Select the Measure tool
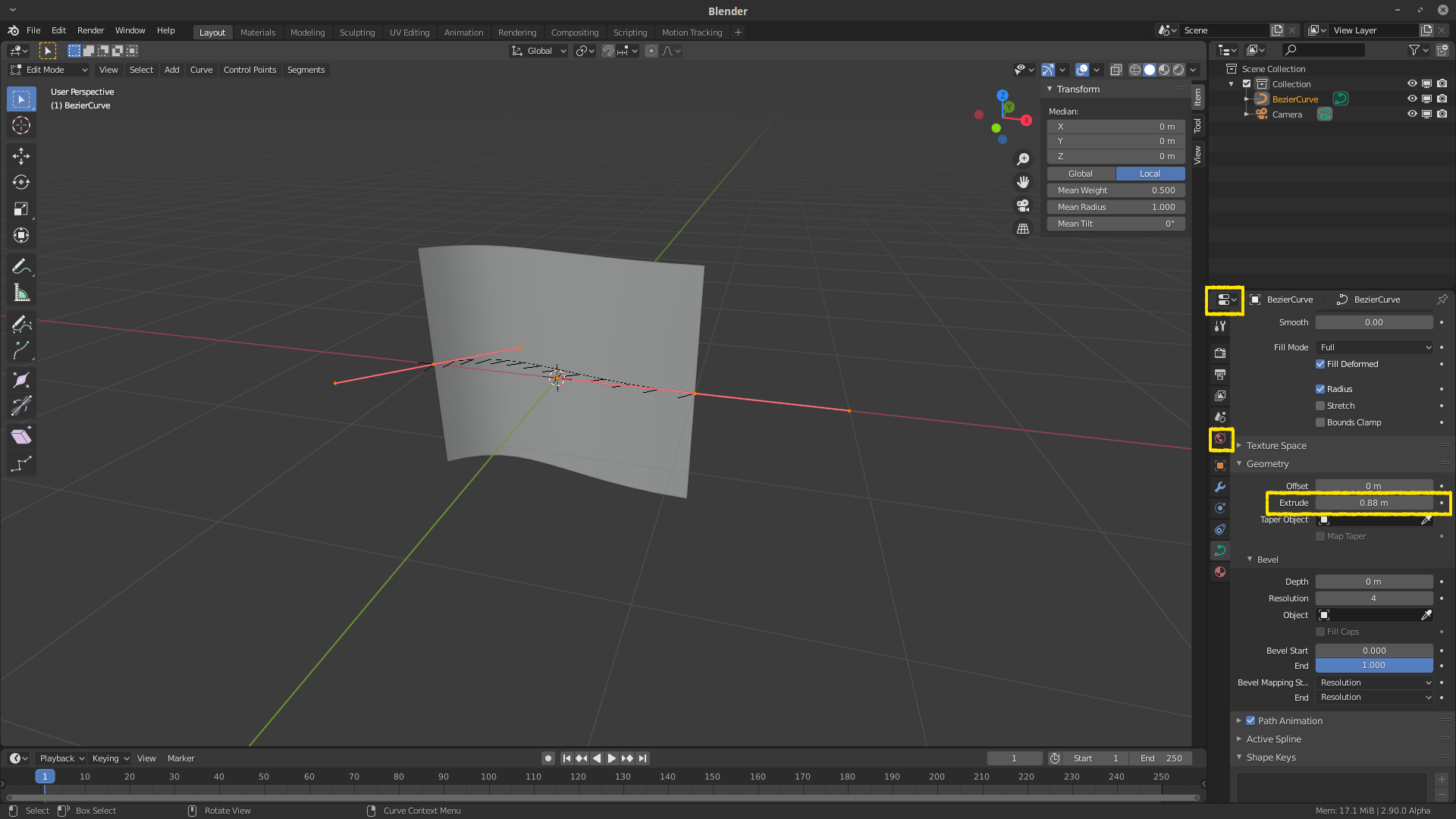Viewport: 1456px width, 819px height. point(21,293)
